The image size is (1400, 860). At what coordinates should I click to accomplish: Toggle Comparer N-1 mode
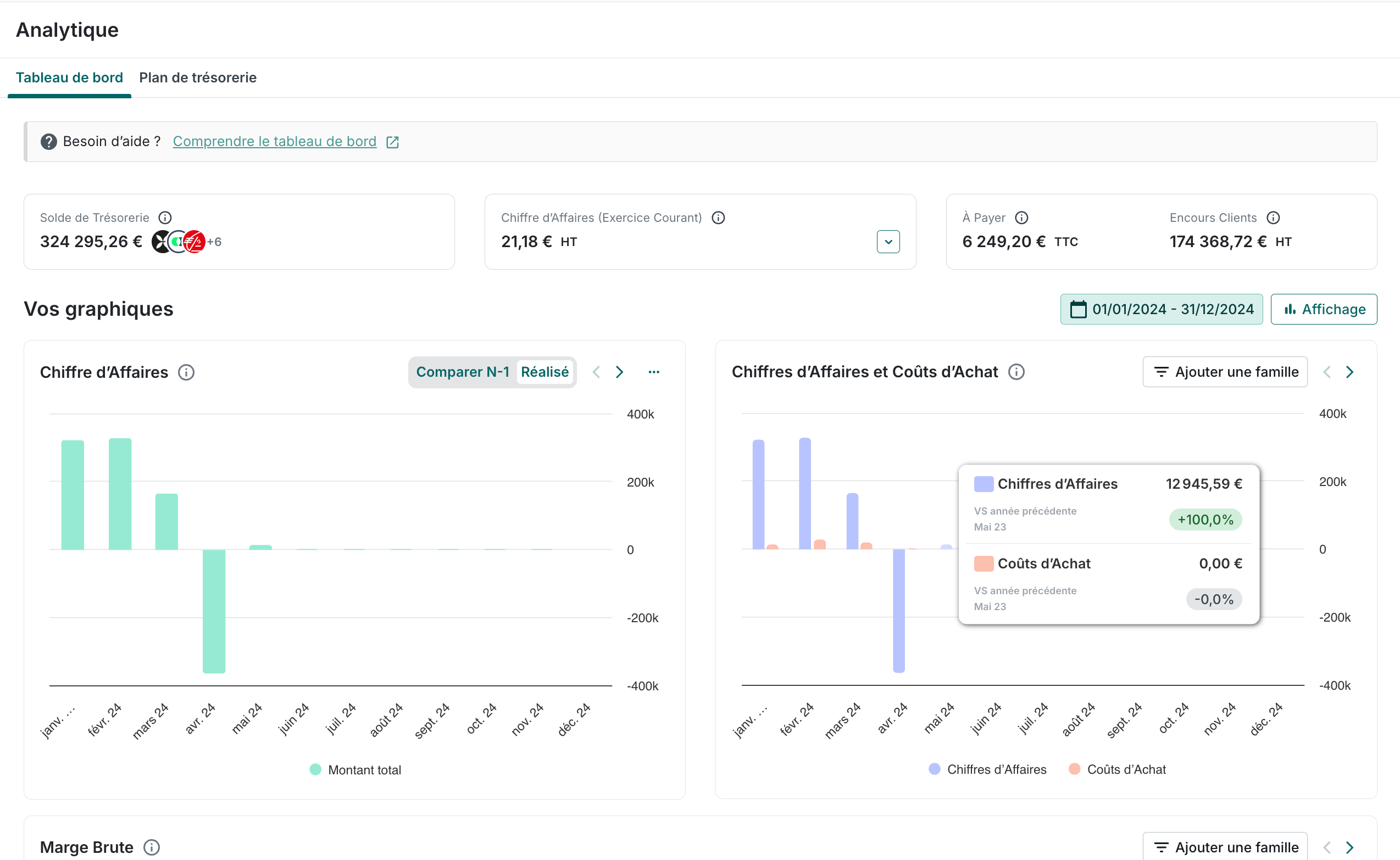tap(463, 372)
